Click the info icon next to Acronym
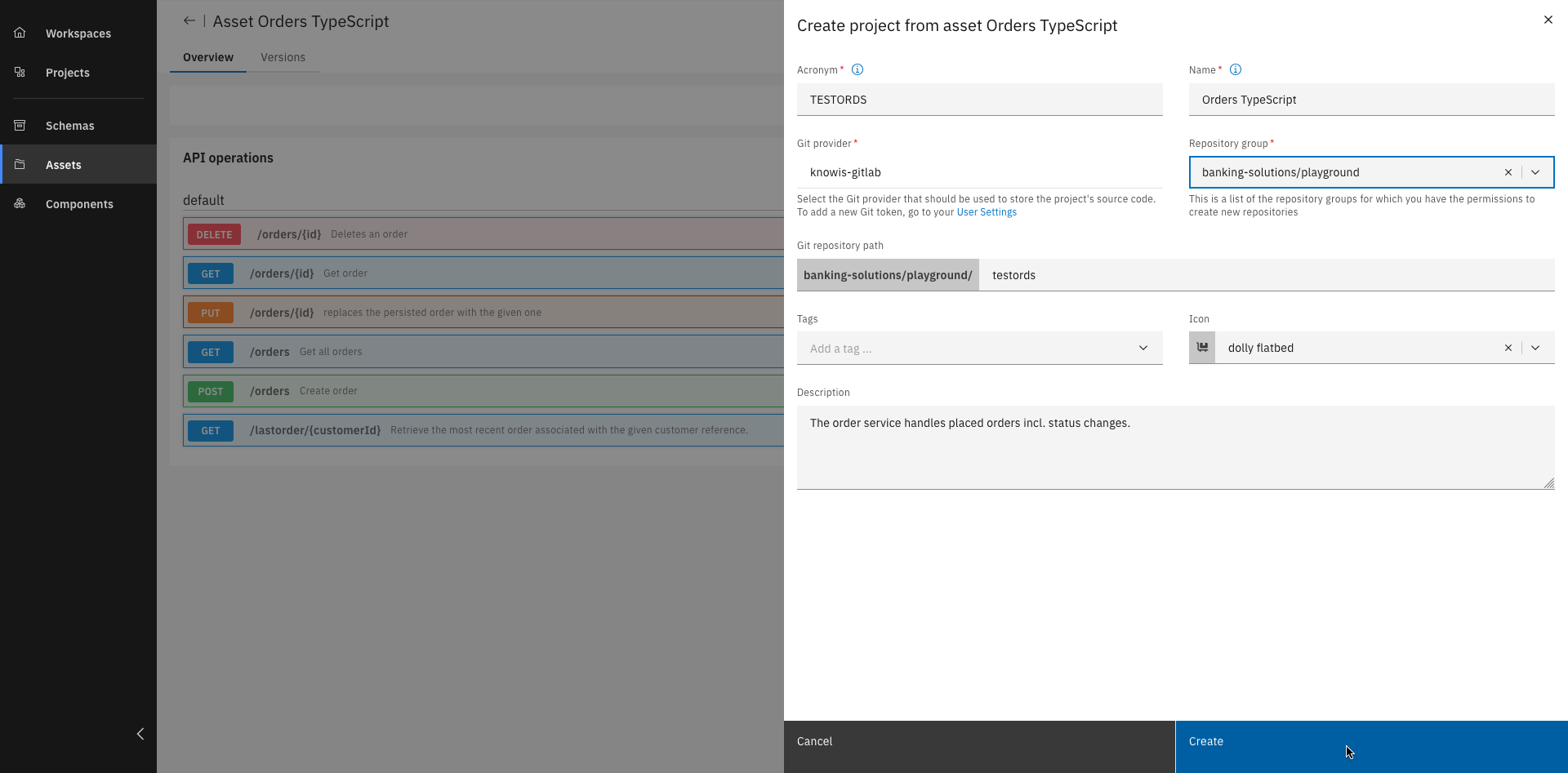 click(857, 69)
